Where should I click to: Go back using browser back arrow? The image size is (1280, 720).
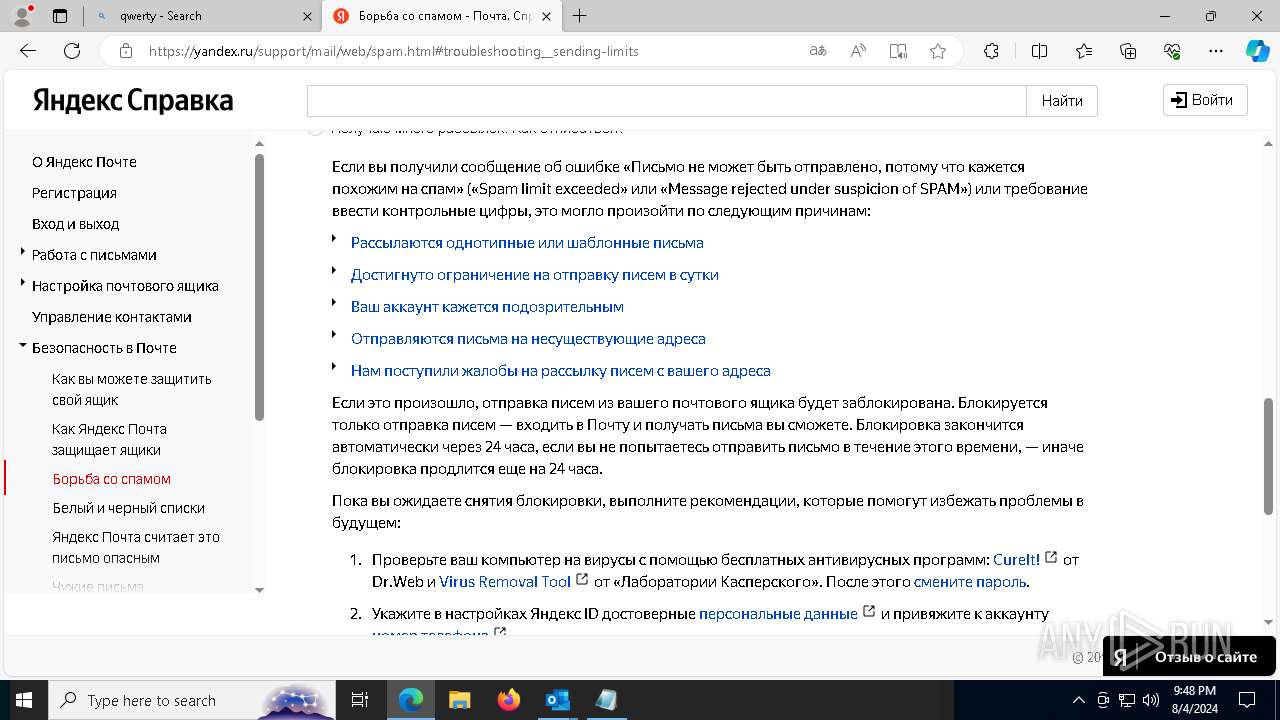point(28,51)
